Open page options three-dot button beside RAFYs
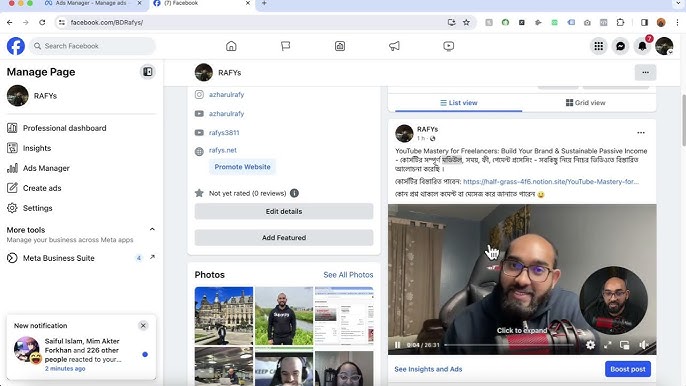The image size is (686, 386). coord(645,73)
